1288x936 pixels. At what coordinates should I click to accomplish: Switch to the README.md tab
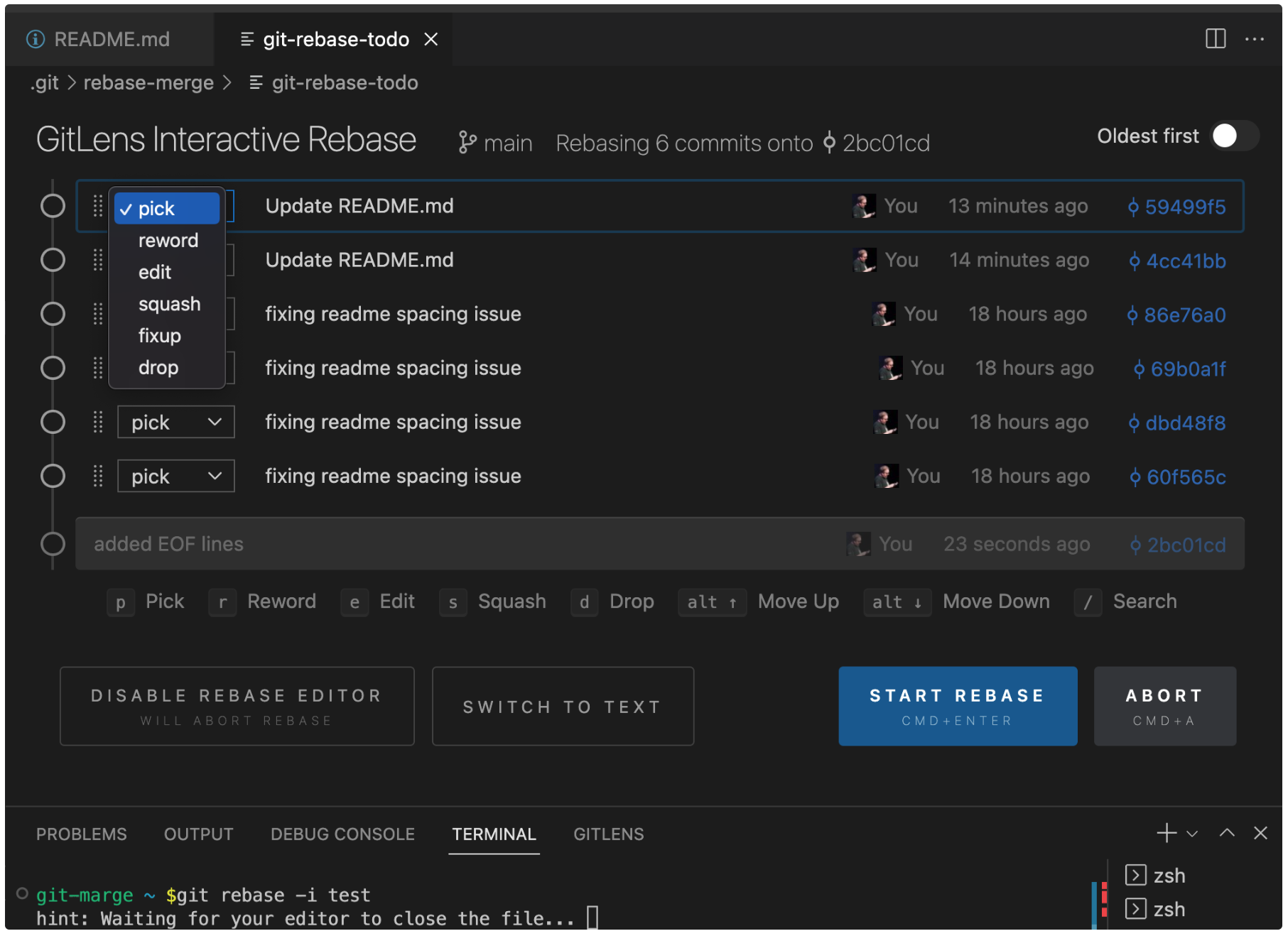(112, 39)
